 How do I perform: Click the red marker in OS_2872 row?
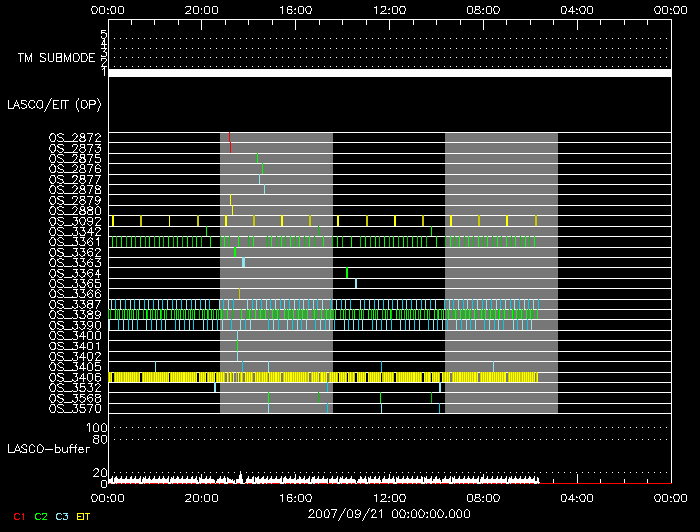pos(229,137)
